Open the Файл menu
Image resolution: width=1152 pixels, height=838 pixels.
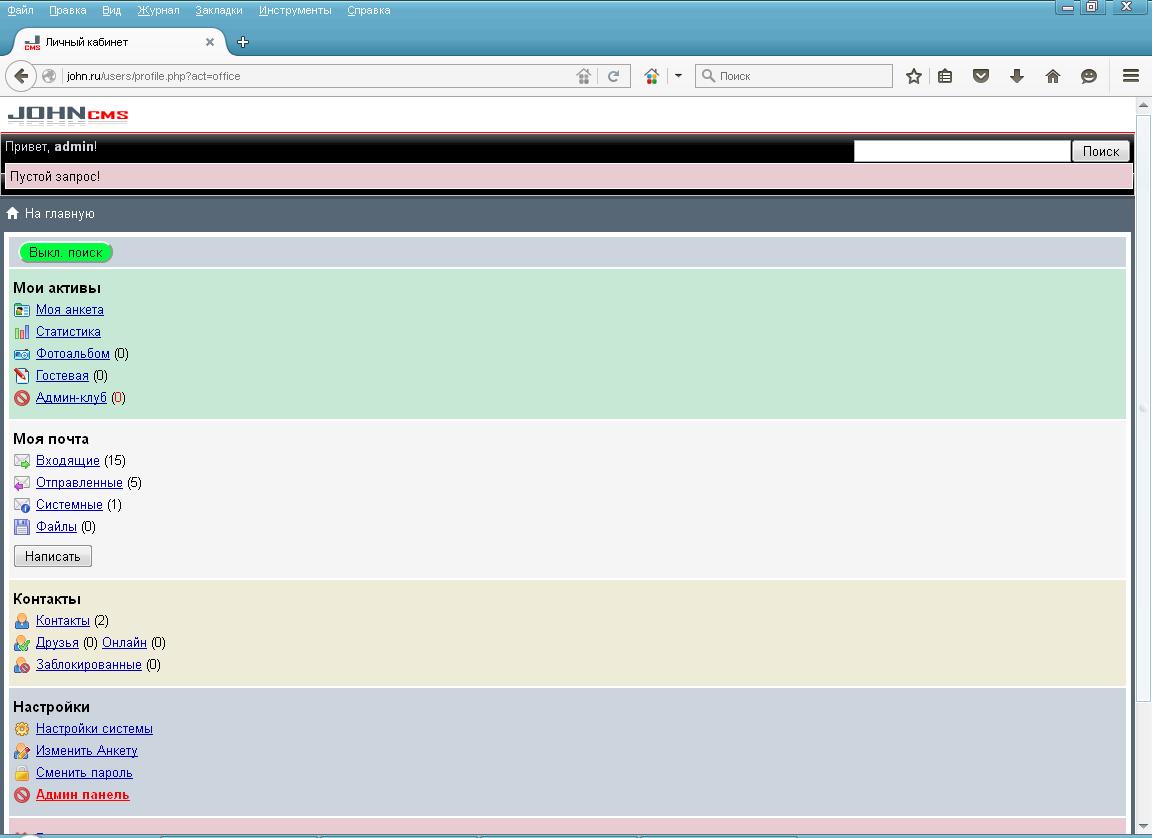[x=20, y=10]
